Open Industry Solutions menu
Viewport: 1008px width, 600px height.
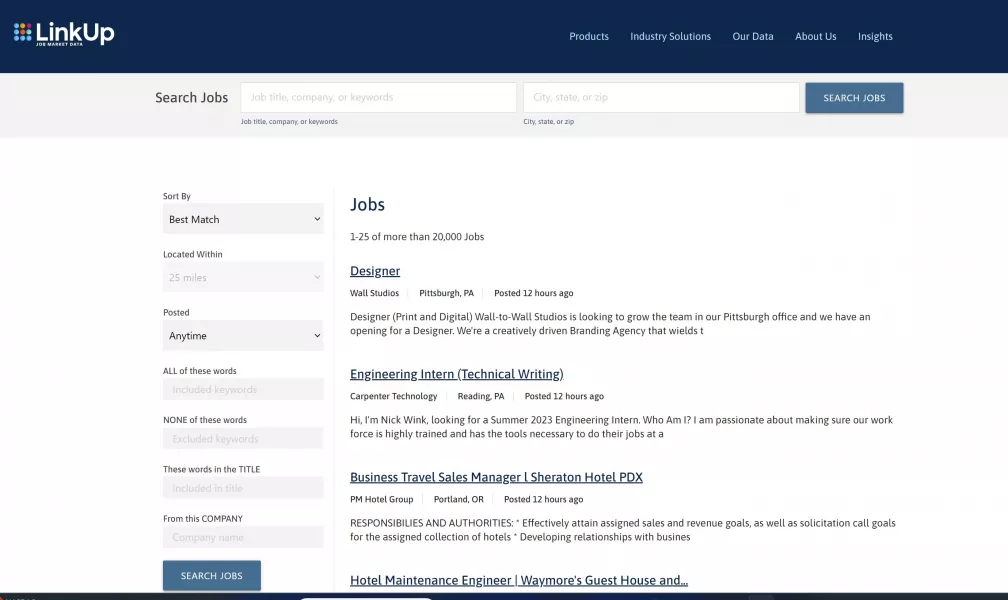(670, 37)
